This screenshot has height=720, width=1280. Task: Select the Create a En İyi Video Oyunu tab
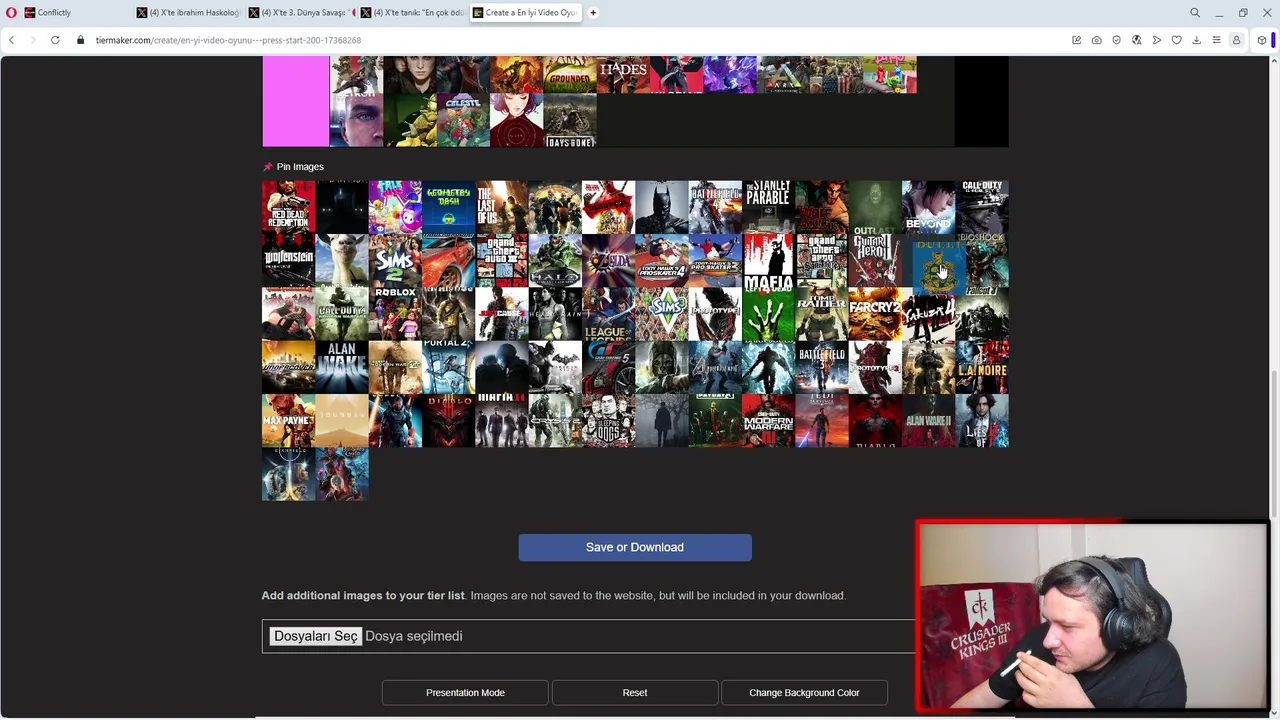click(525, 13)
